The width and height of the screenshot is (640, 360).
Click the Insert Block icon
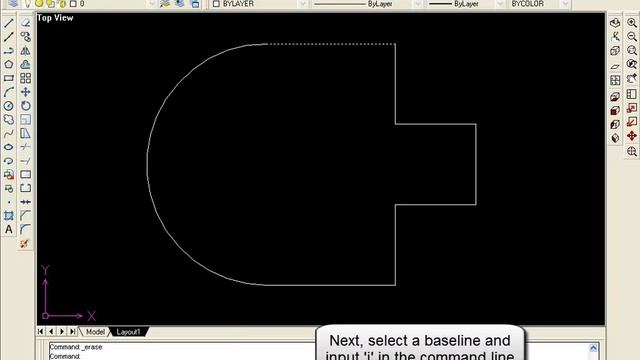click(x=9, y=175)
